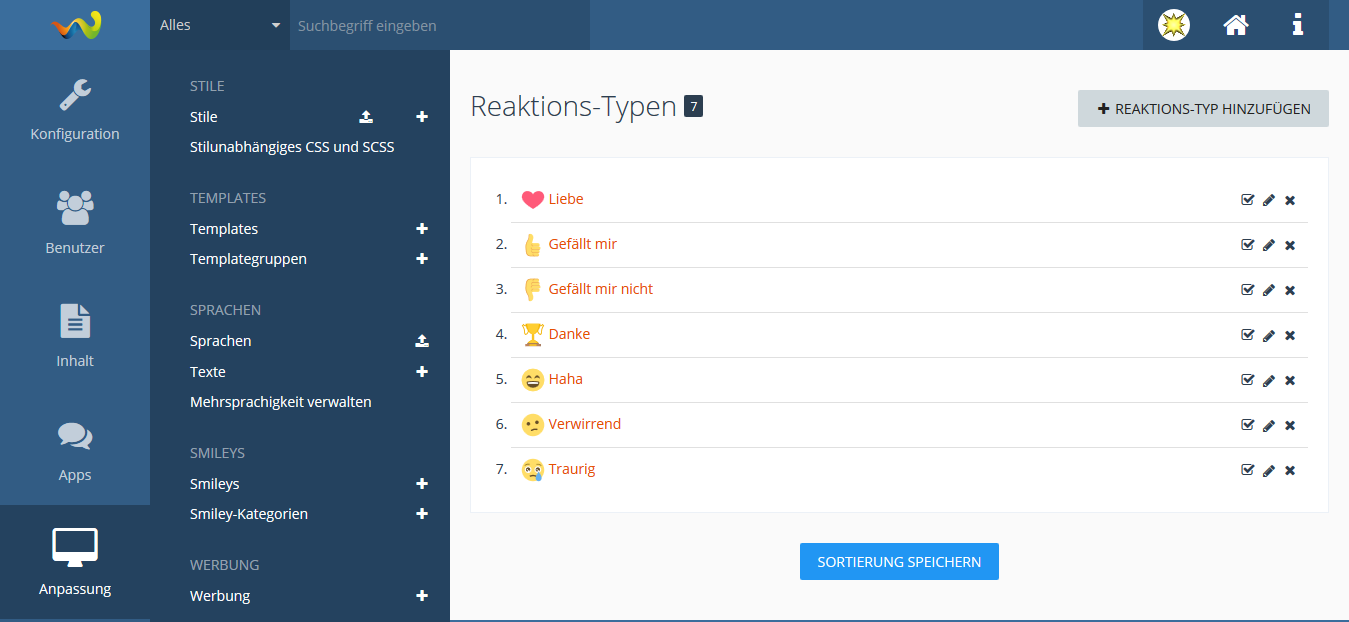Click plus next to Templategruppen
The height and width of the screenshot is (622, 1349).
tap(422, 259)
